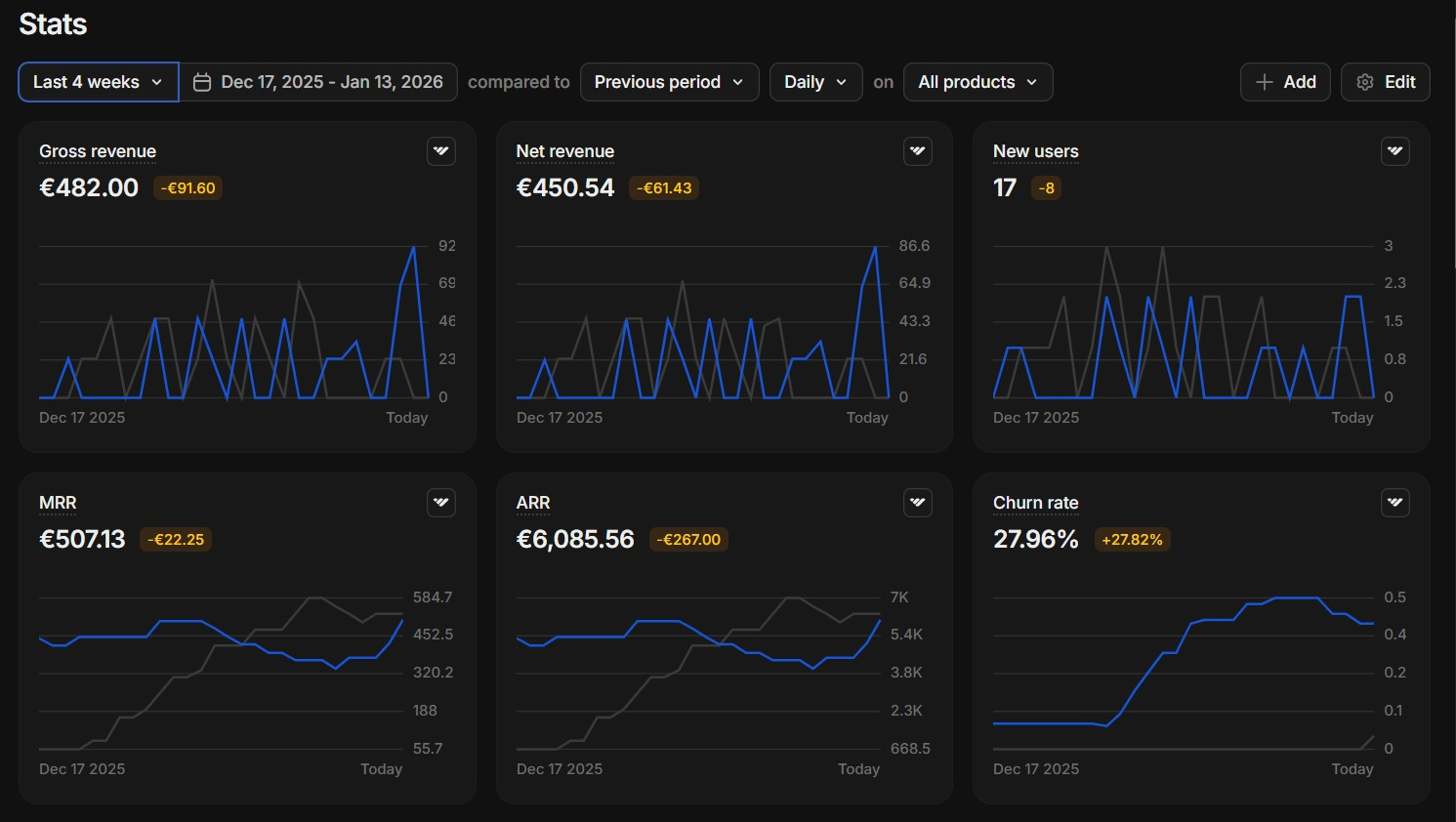
Task: Click the -8 change badge on New users
Action: click(x=1046, y=188)
